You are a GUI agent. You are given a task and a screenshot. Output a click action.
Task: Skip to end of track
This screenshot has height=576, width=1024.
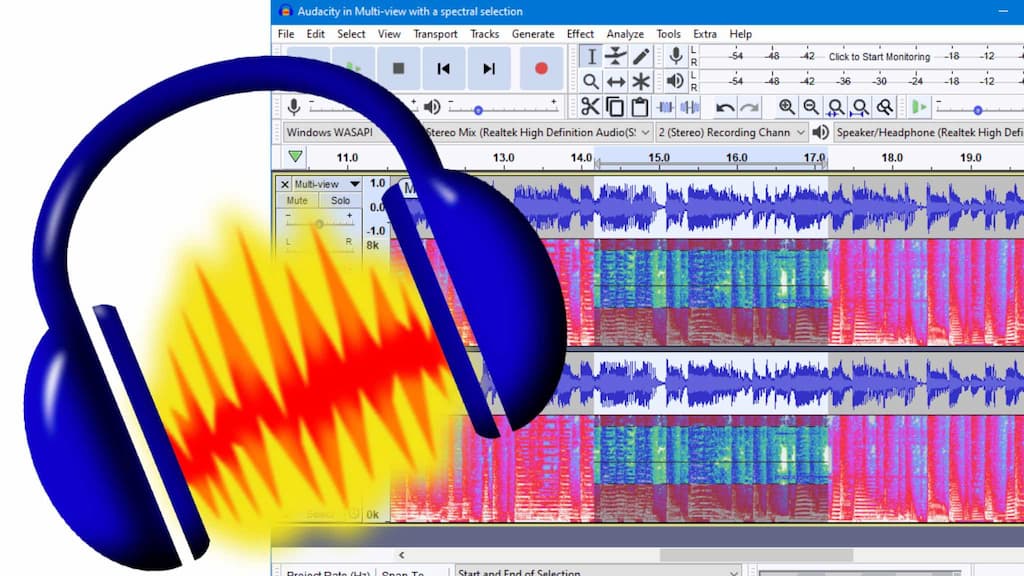(488, 68)
